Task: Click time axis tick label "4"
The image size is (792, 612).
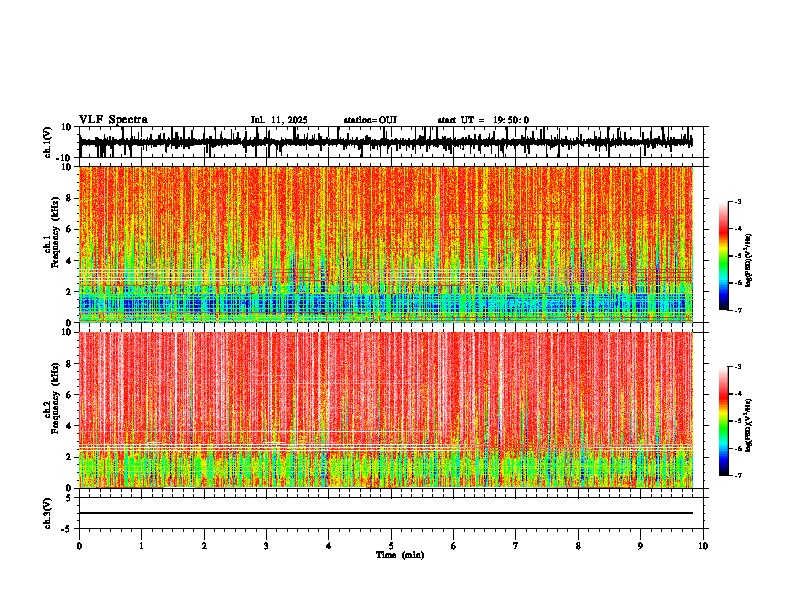Action: click(329, 546)
